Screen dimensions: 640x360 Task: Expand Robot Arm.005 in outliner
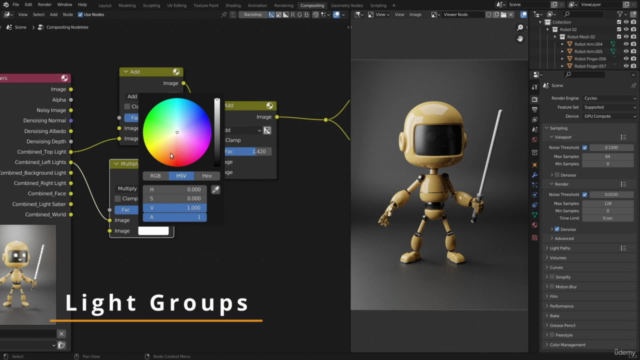[x=562, y=51]
